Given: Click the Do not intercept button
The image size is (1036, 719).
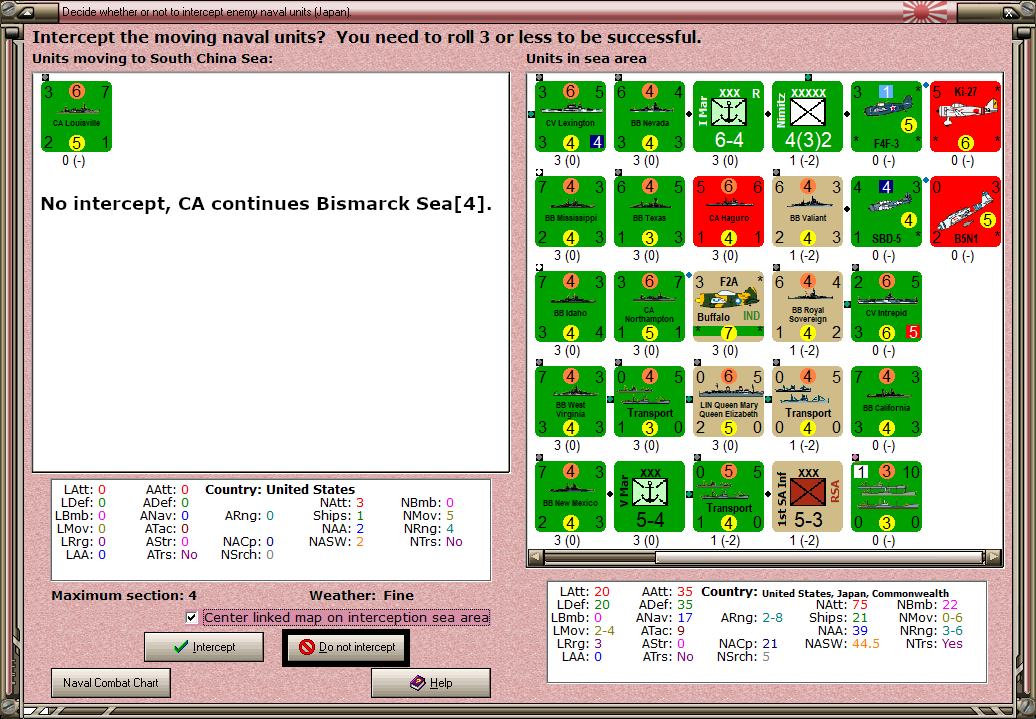Looking at the screenshot, I should coord(346,647).
